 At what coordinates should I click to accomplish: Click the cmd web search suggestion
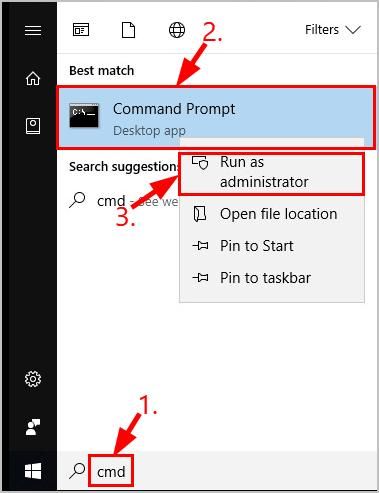(x=123, y=201)
